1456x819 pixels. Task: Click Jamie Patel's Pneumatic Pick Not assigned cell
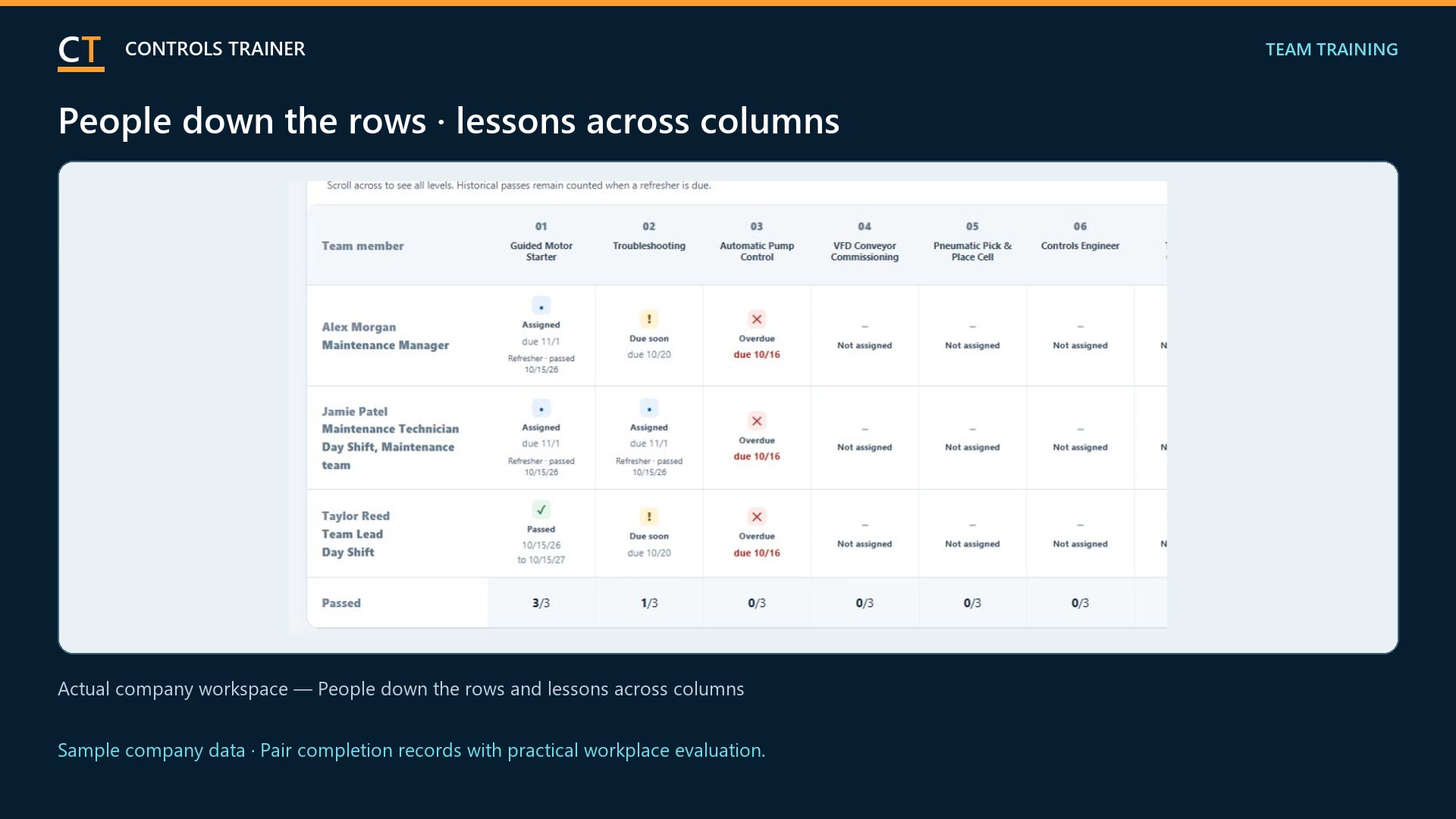click(972, 439)
